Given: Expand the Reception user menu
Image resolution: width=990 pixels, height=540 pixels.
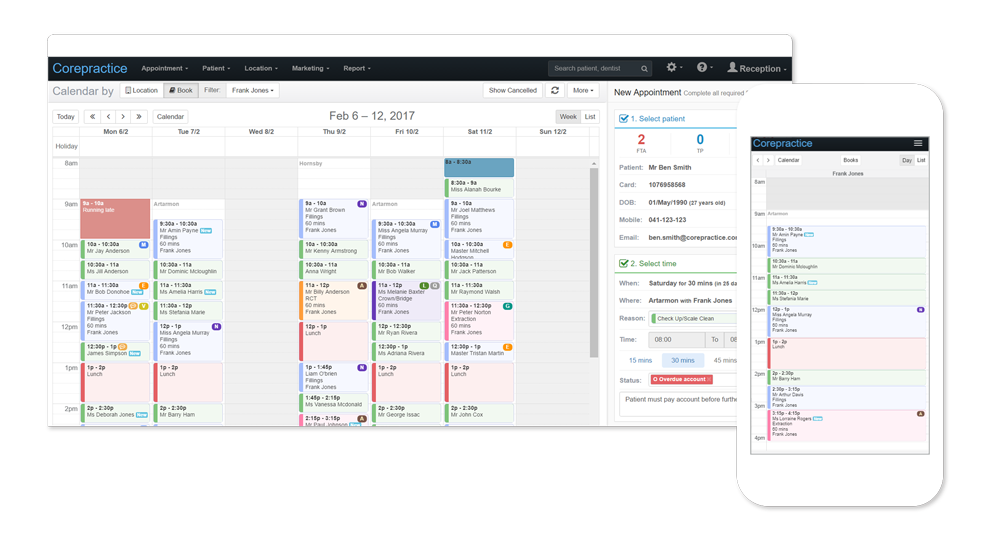Looking at the screenshot, I should point(757,69).
